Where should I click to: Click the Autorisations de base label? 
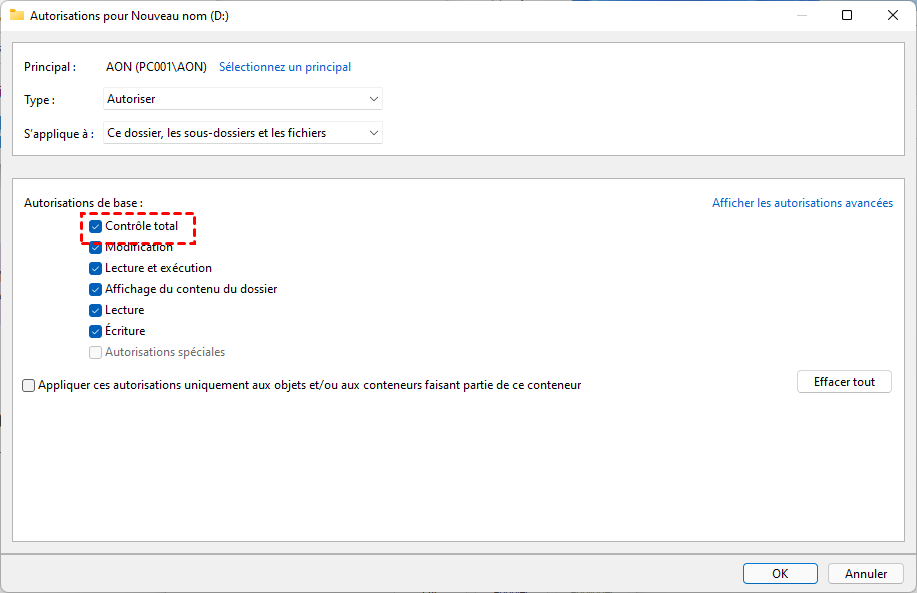(x=83, y=203)
